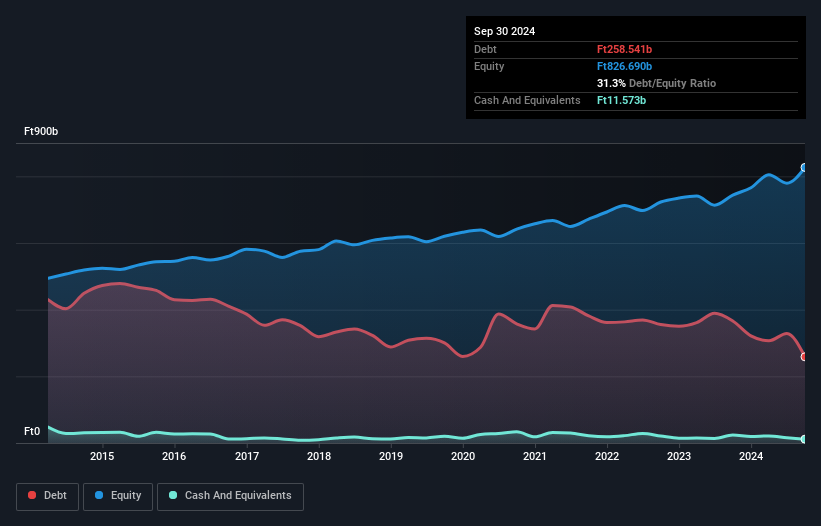821x526 pixels.
Task: Click the 2017 x-axis label
Action: point(247,456)
